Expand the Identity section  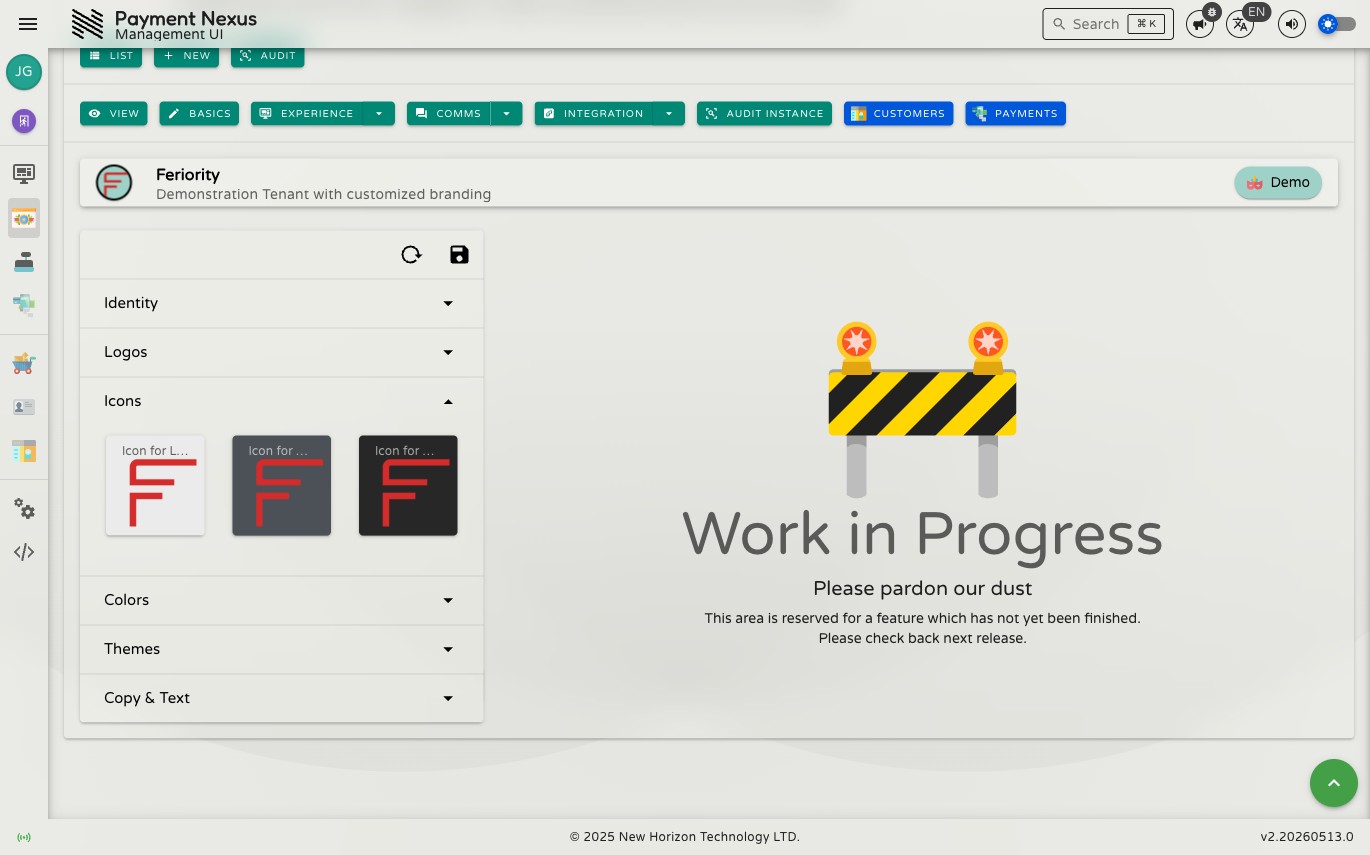click(281, 303)
